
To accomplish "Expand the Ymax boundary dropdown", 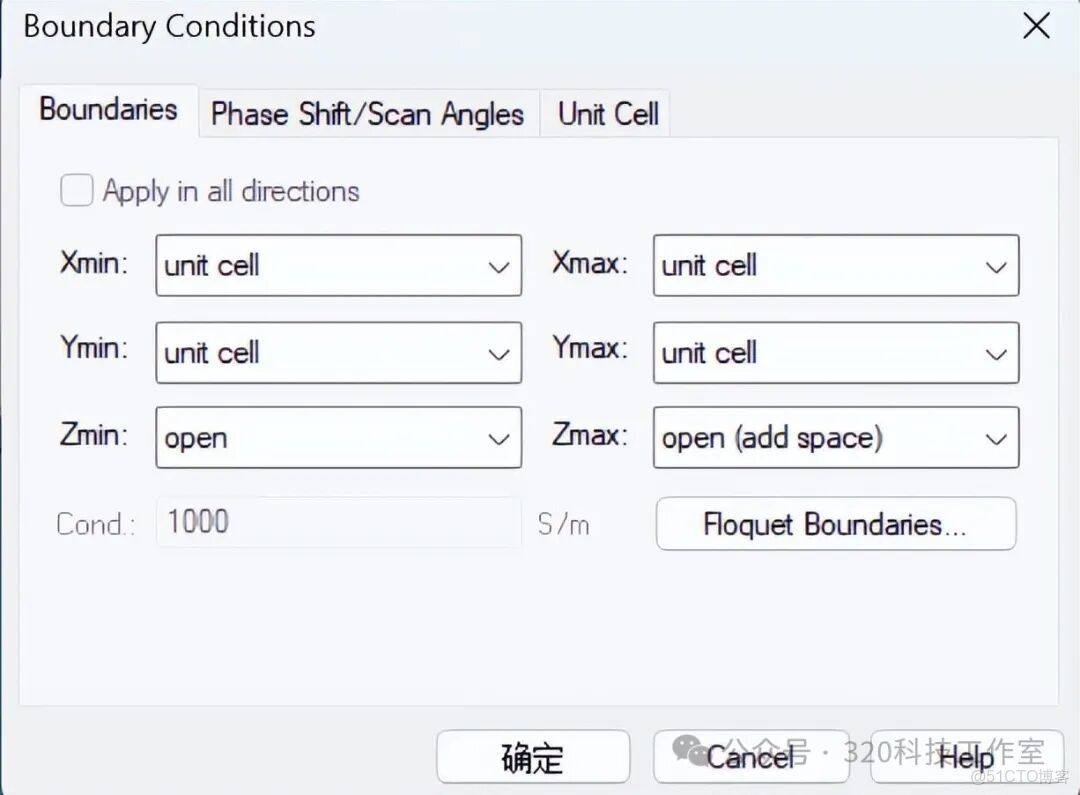I will tap(835, 352).
